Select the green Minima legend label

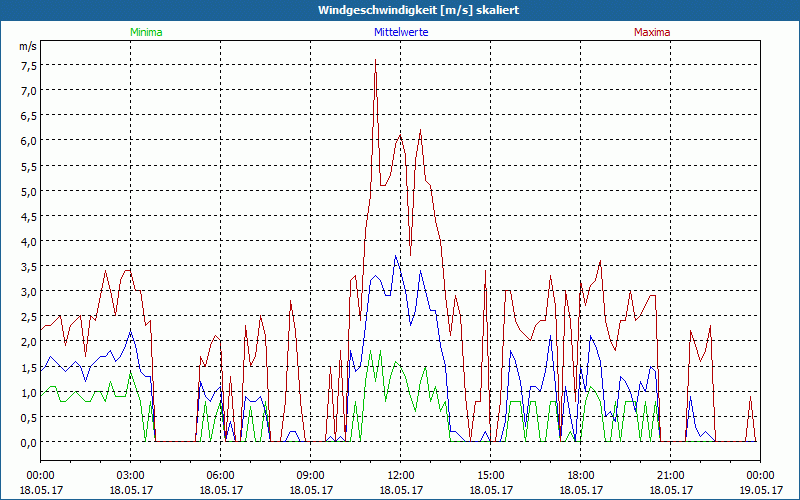(x=146, y=32)
